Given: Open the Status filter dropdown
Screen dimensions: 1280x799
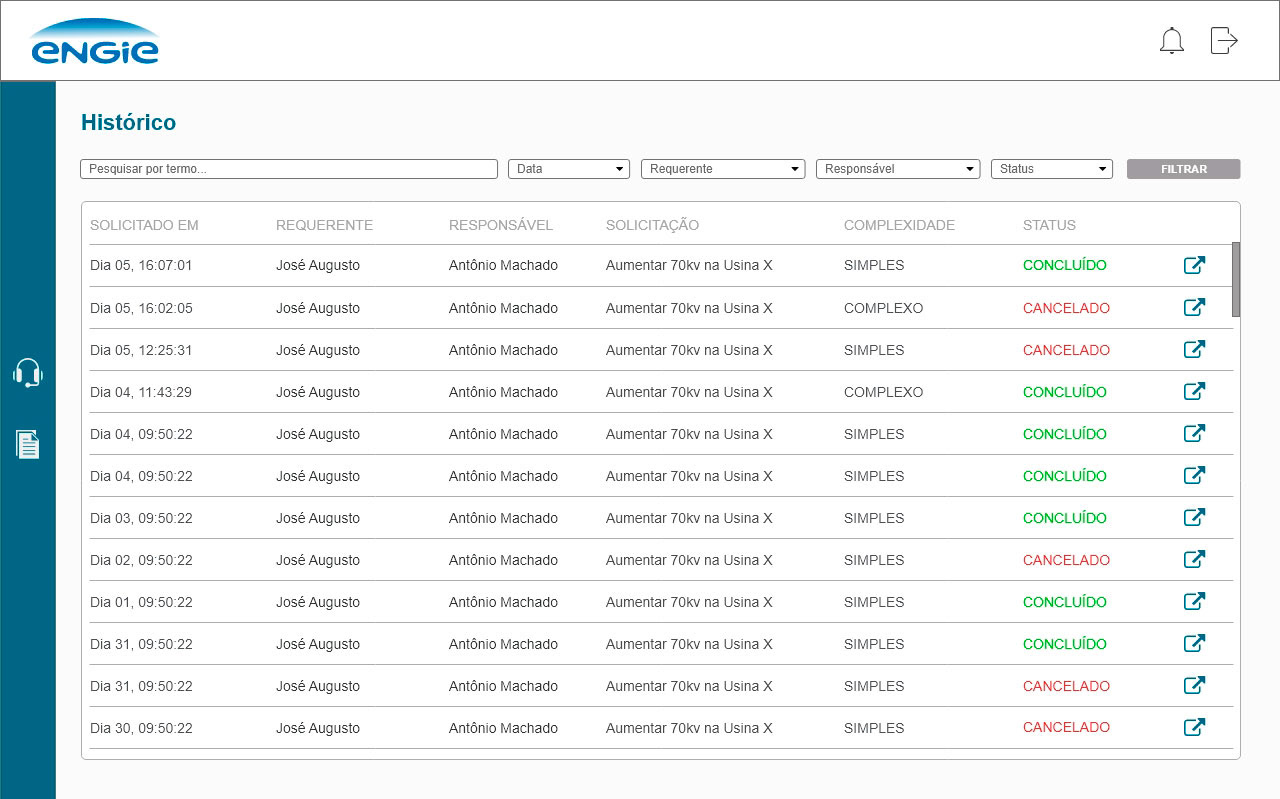Looking at the screenshot, I should 1052,169.
